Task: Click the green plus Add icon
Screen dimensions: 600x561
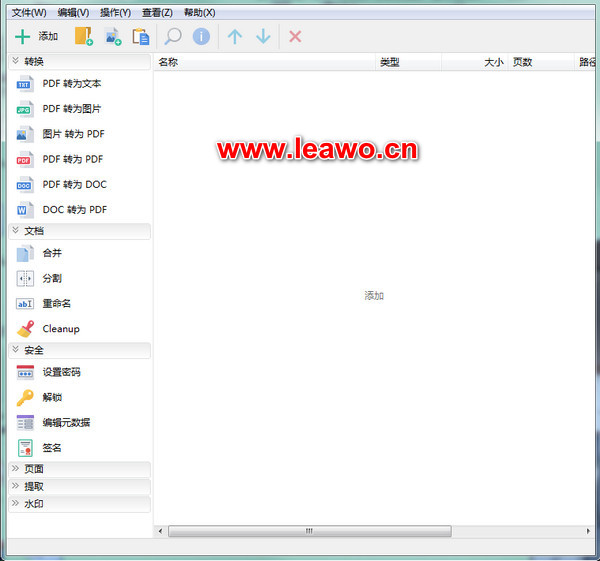Action: pos(22,37)
